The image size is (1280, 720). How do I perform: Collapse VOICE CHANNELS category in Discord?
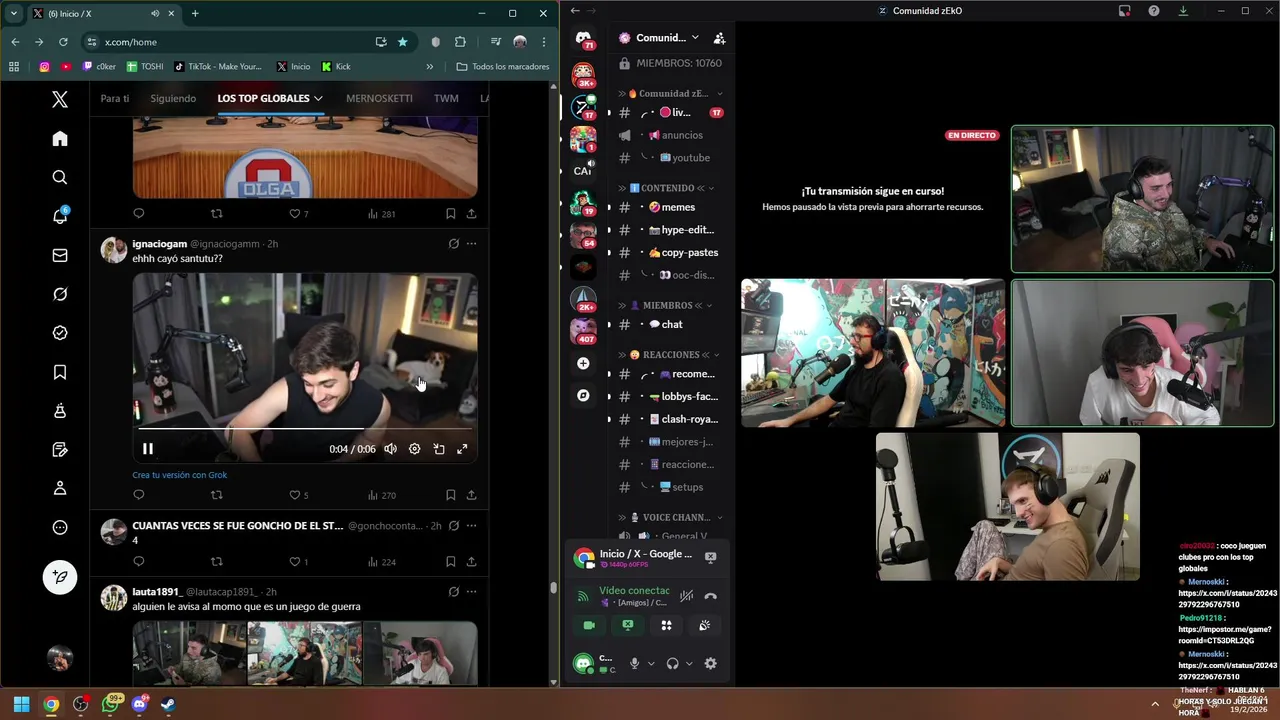670,517
